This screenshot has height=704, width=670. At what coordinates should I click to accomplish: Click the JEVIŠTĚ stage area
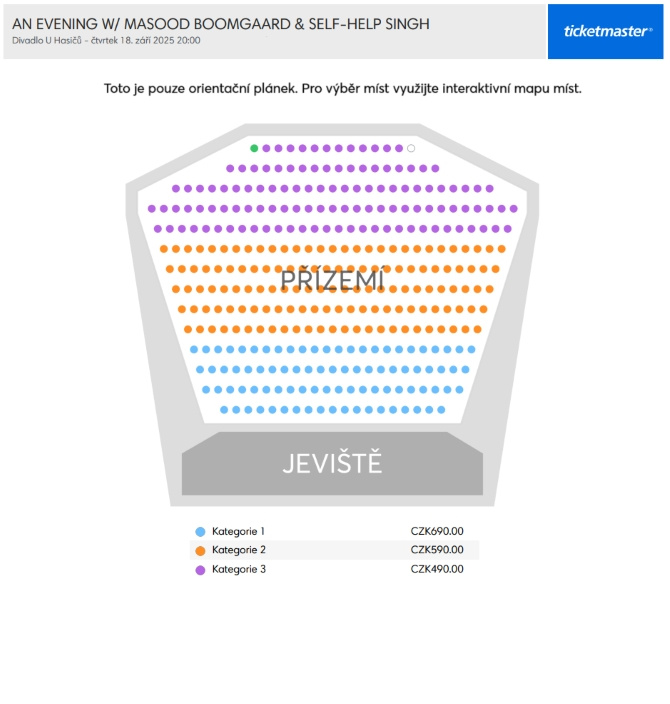(332, 464)
